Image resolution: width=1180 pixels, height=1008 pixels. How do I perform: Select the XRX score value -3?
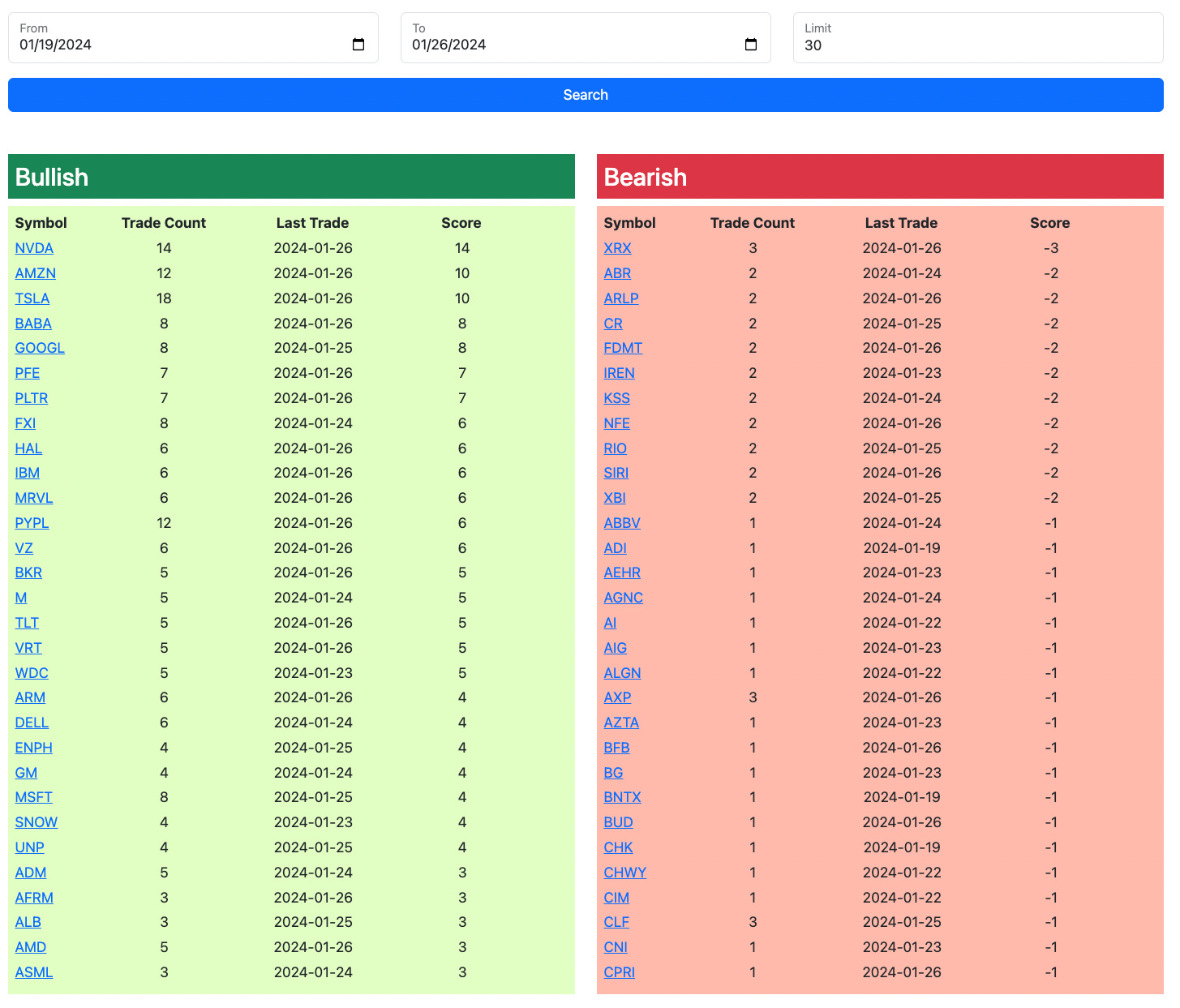(x=1051, y=248)
